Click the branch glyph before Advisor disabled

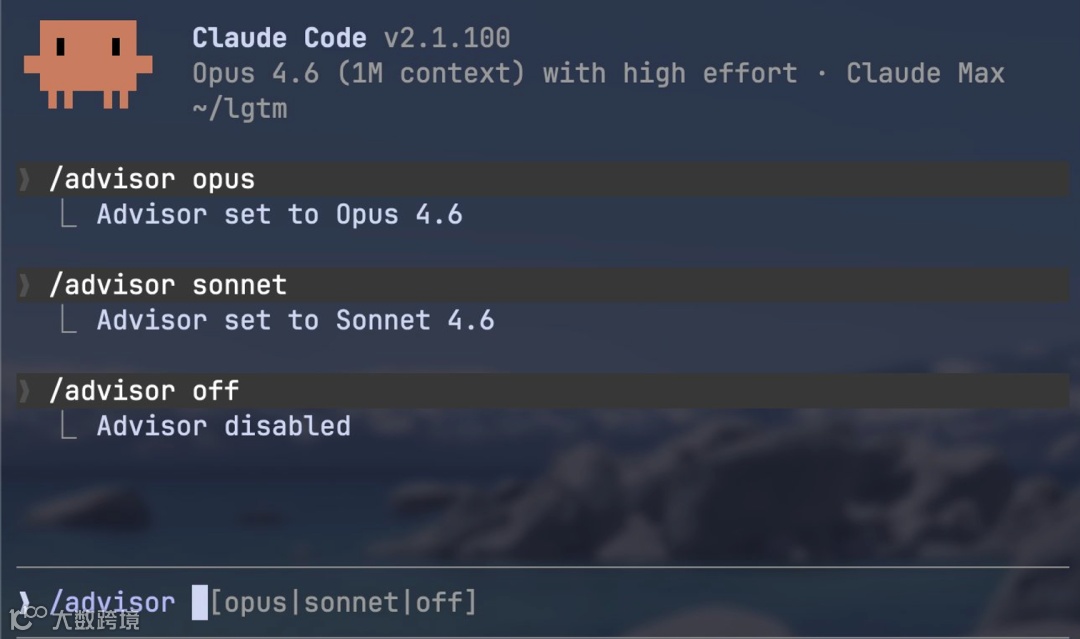coord(68,427)
